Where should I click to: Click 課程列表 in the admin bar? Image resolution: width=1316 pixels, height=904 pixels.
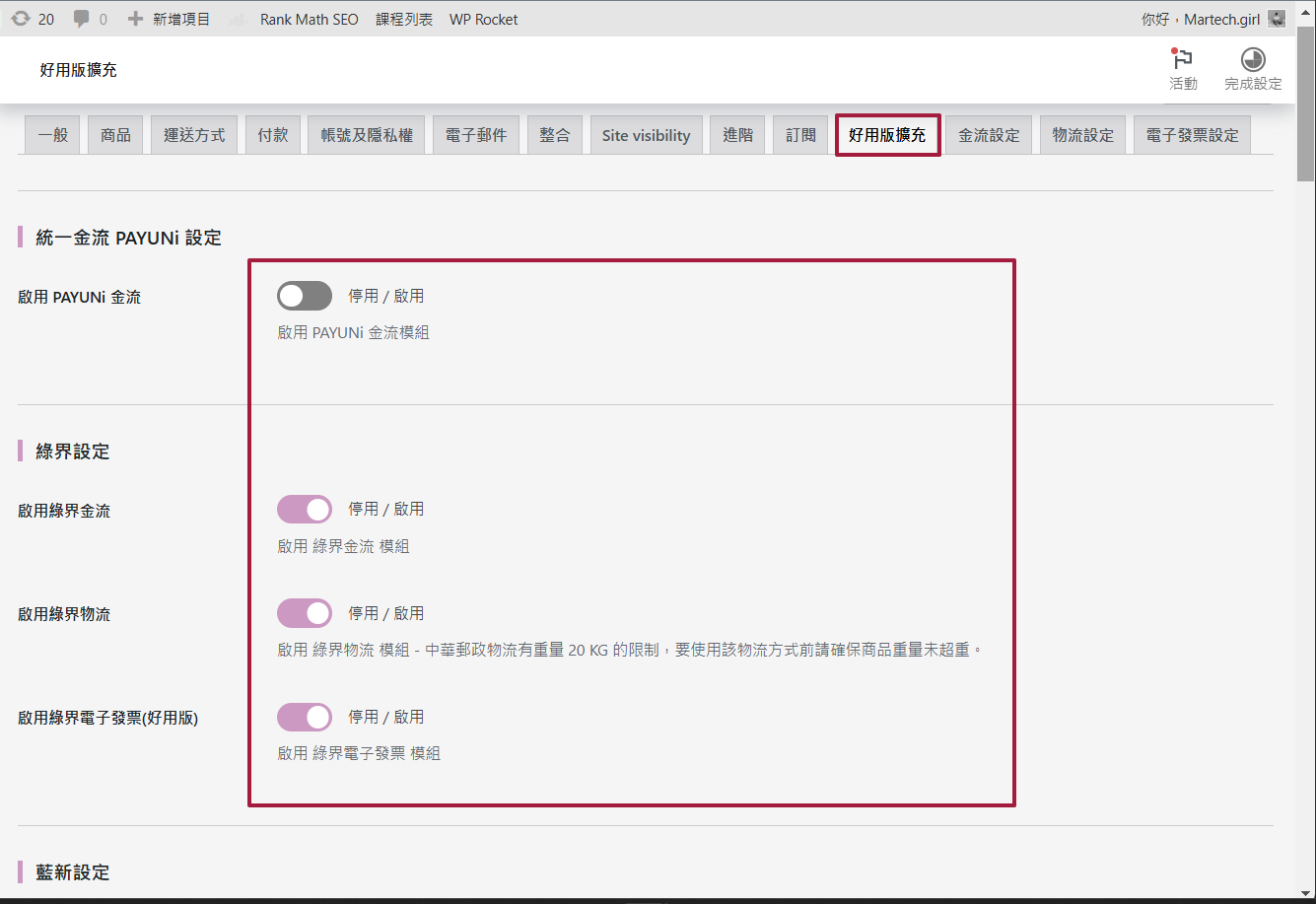point(404,19)
